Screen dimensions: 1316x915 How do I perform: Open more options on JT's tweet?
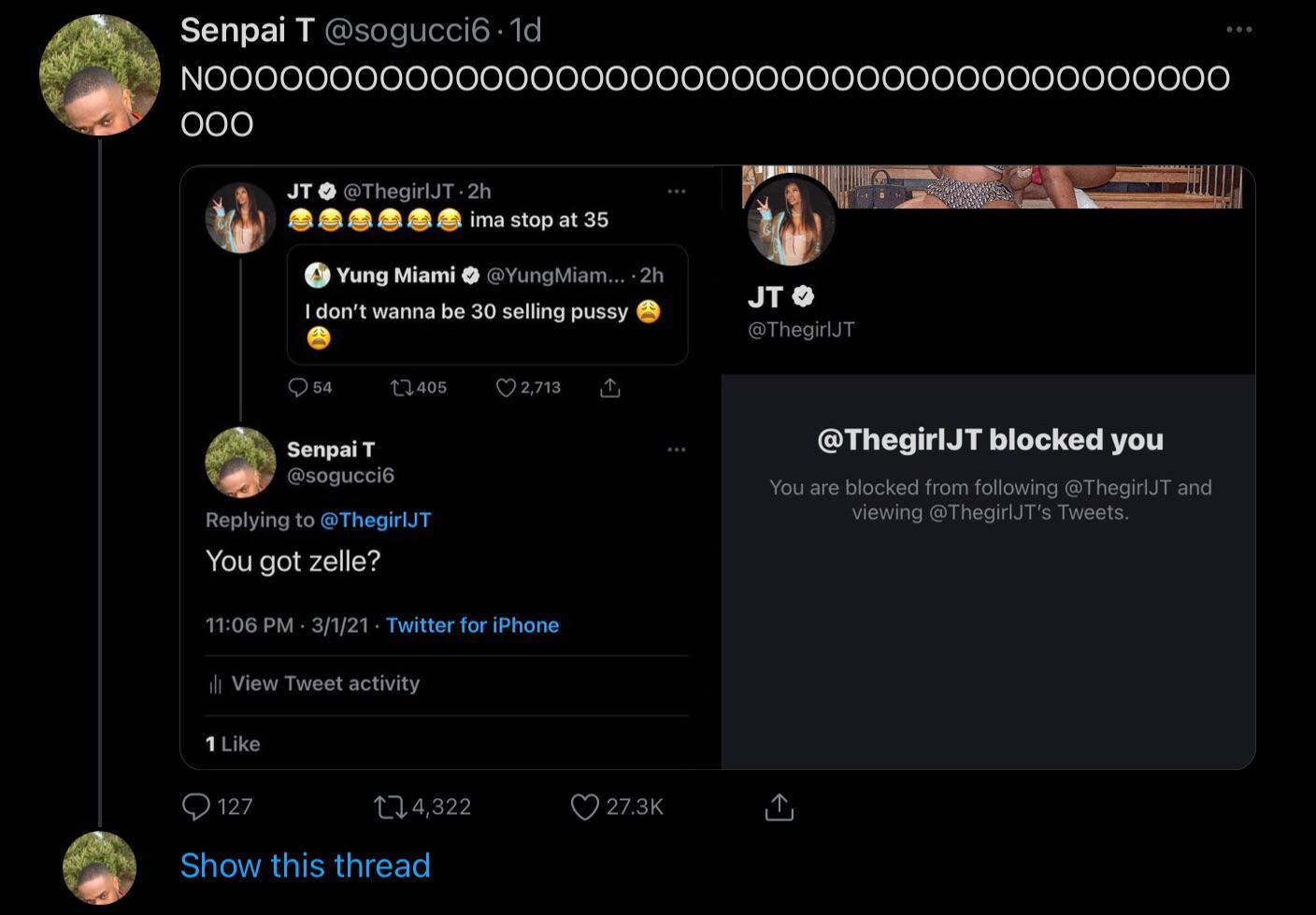677,192
